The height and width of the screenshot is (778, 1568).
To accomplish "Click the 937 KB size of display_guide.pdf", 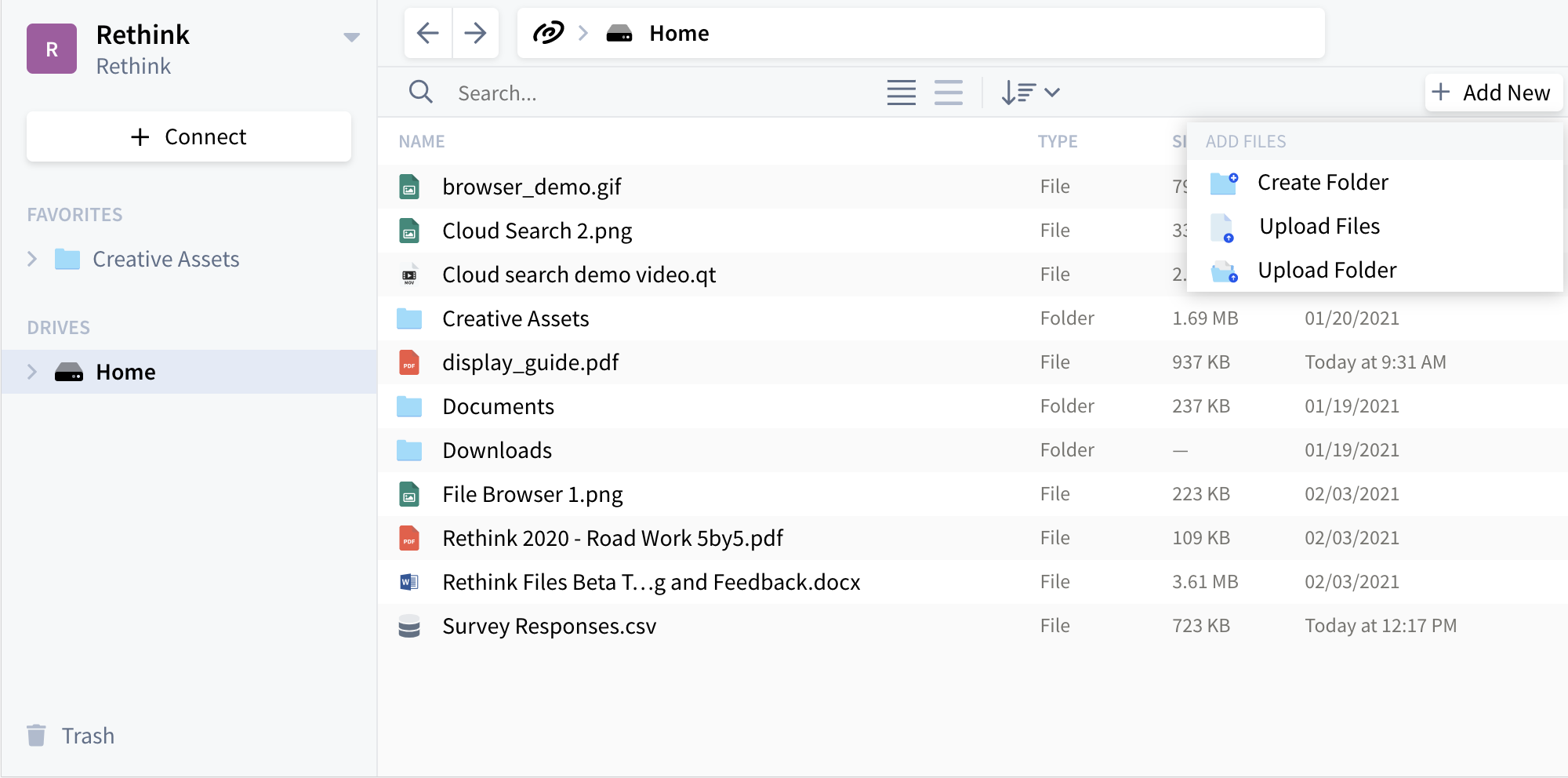I will click(x=1201, y=362).
